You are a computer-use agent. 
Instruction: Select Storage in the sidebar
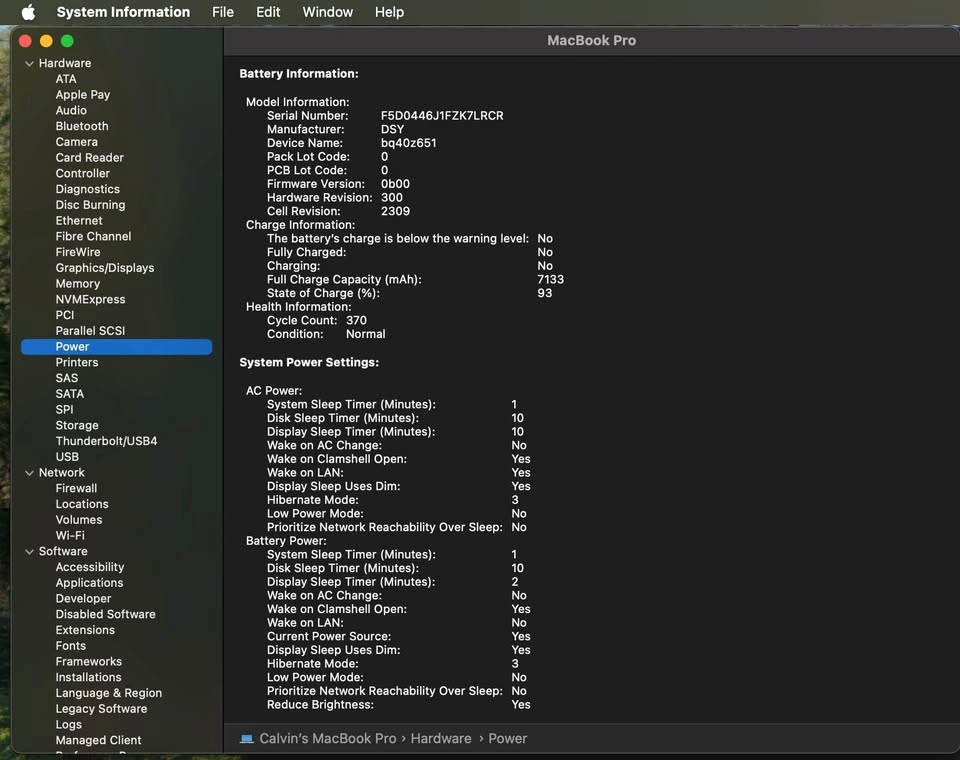click(x=77, y=426)
